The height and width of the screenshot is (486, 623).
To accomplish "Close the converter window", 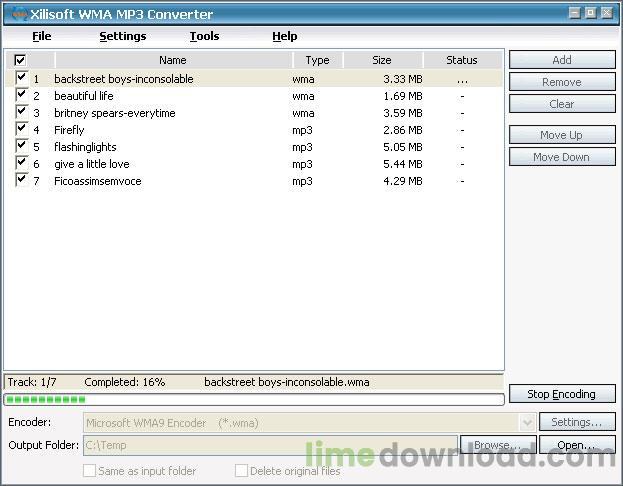I will pyautogui.click(x=607, y=13).
